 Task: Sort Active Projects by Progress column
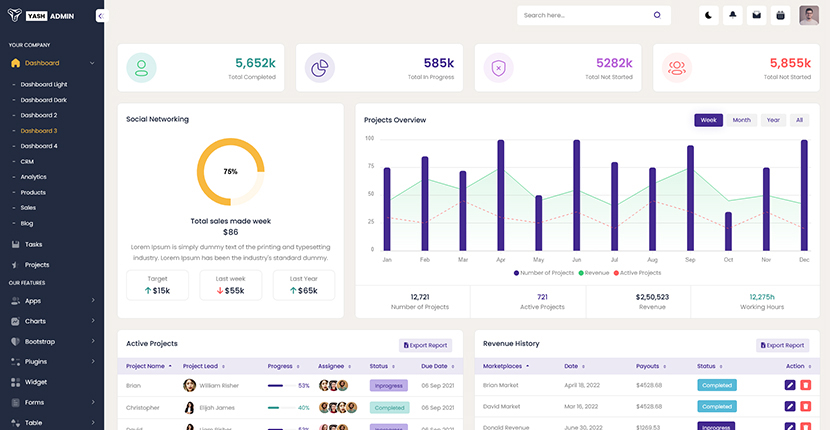(284, 366)
